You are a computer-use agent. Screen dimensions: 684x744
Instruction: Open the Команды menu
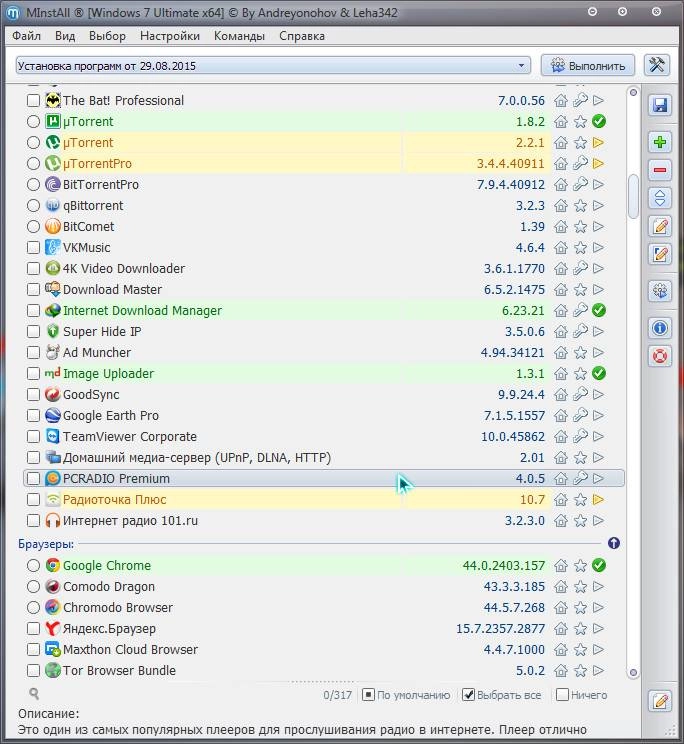[x=239, y=36]
